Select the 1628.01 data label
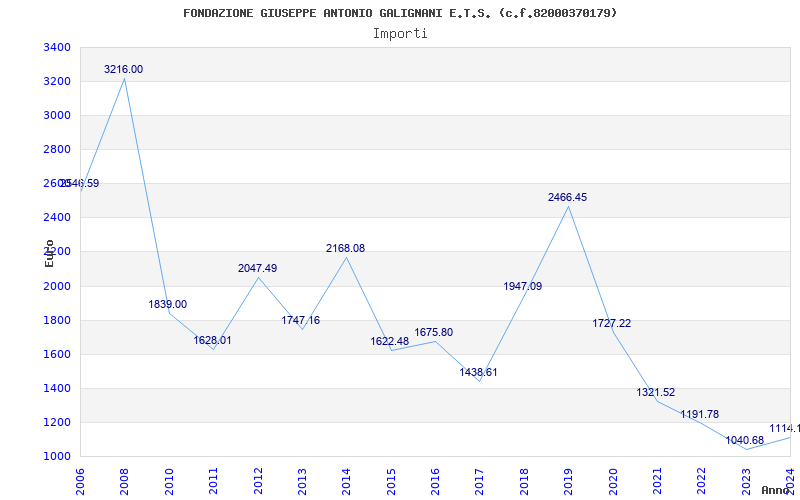This screenshot has height=500, width=800. [x=212, y=340]
